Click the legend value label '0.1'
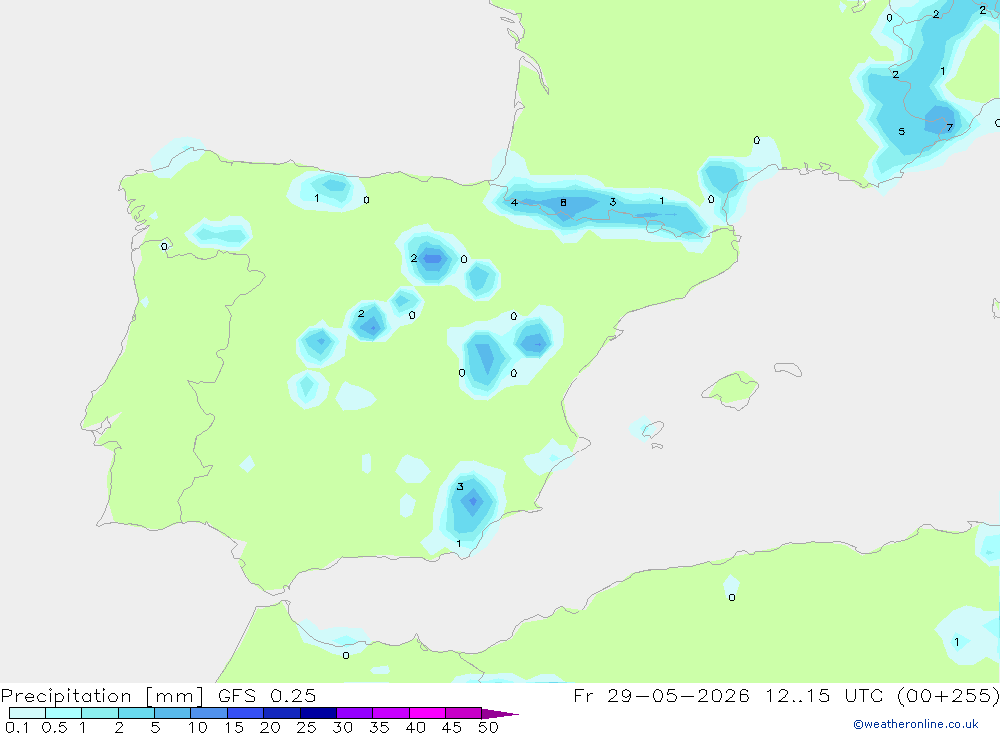Viewport: 1000px width, 733px height. pos(17,727)
